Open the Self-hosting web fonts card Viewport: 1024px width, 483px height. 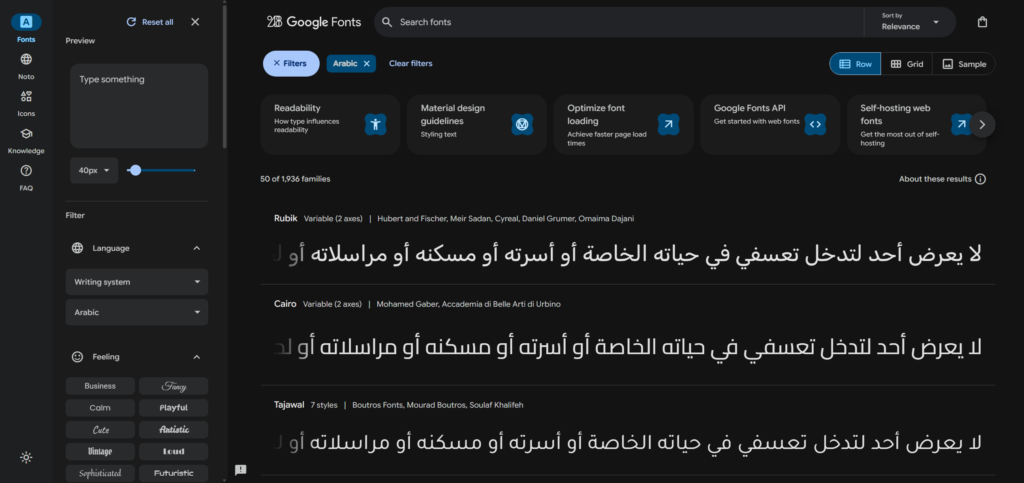(916, 124)
